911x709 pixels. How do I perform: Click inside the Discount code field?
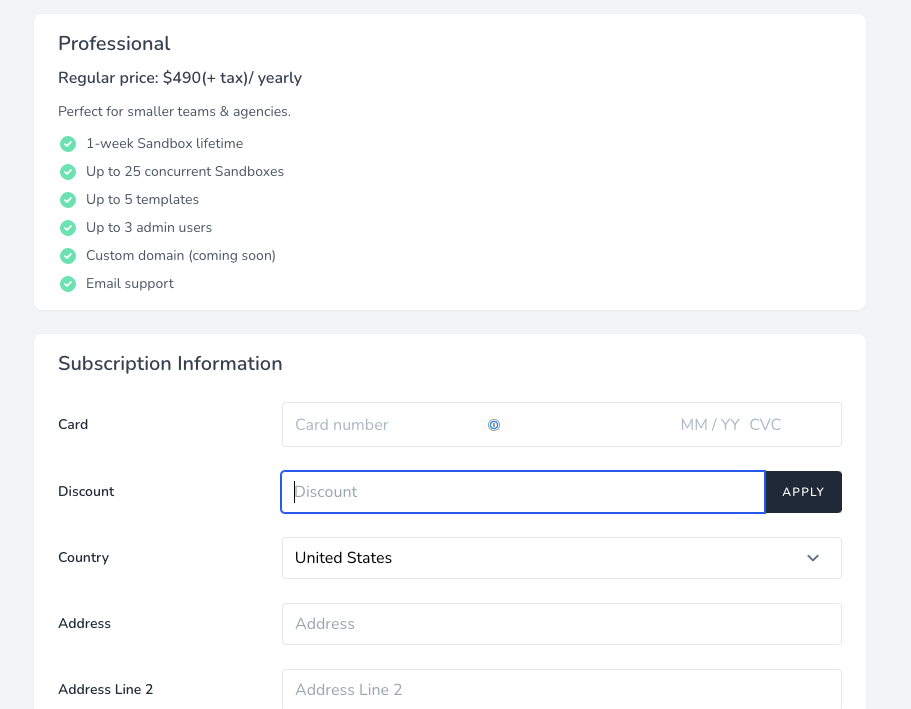click(x=523, y=492)
